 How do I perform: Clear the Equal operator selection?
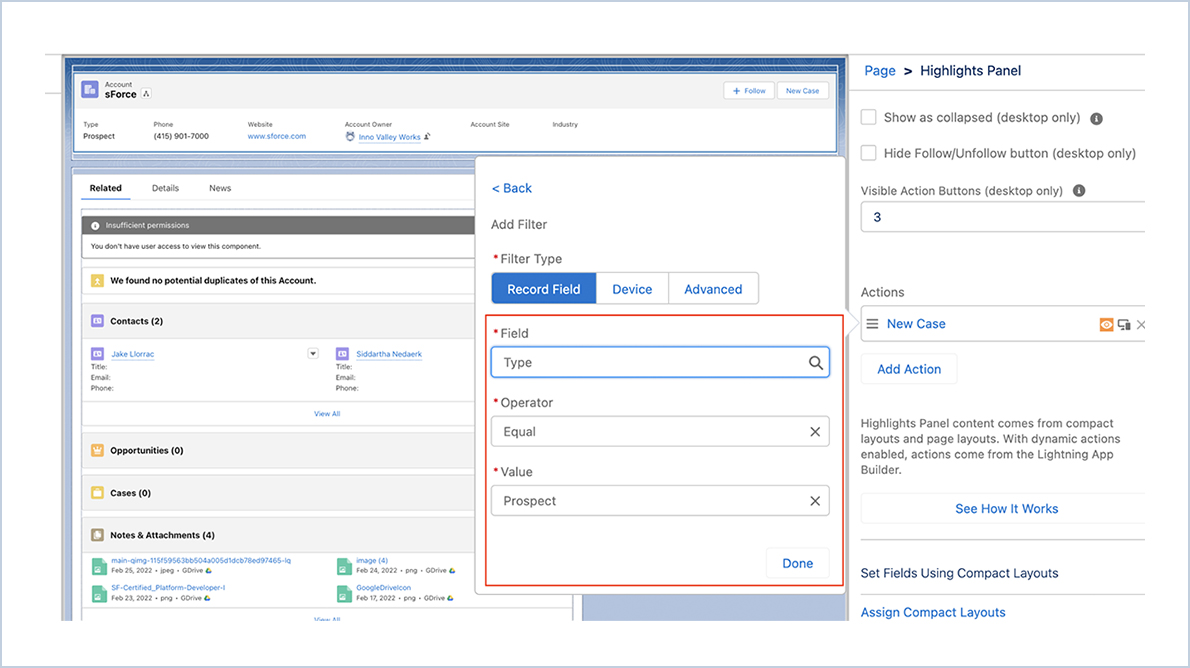pos(816,431)
